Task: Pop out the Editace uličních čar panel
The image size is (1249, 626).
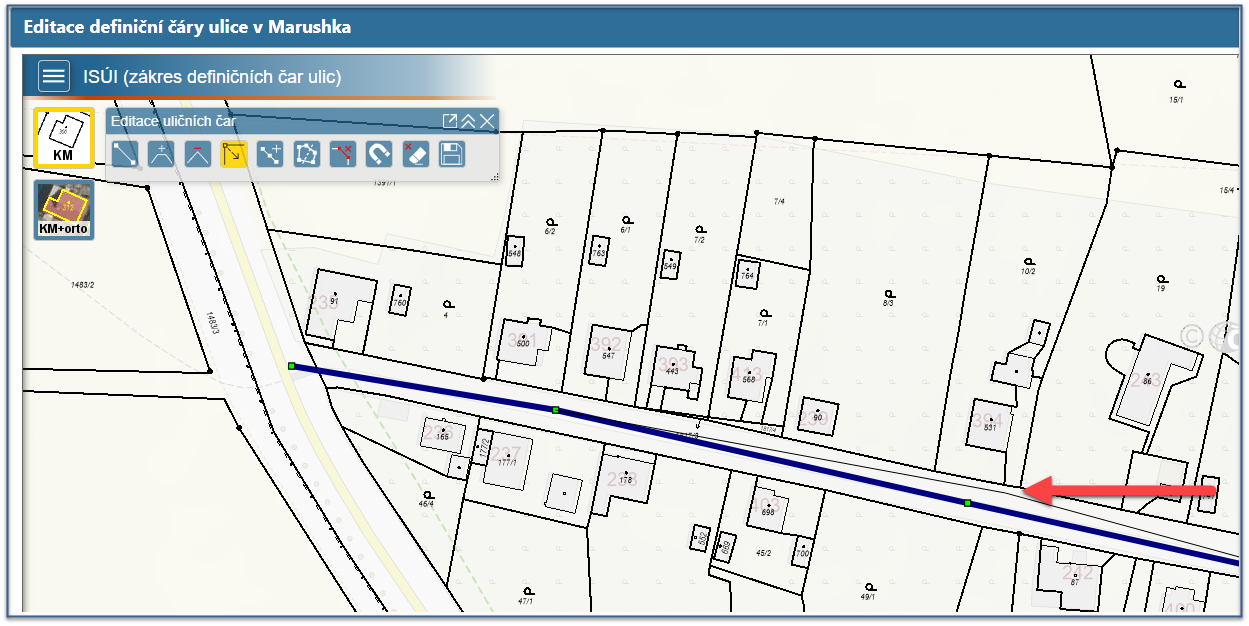Action: pyautogui.click(x=450, y=121)
